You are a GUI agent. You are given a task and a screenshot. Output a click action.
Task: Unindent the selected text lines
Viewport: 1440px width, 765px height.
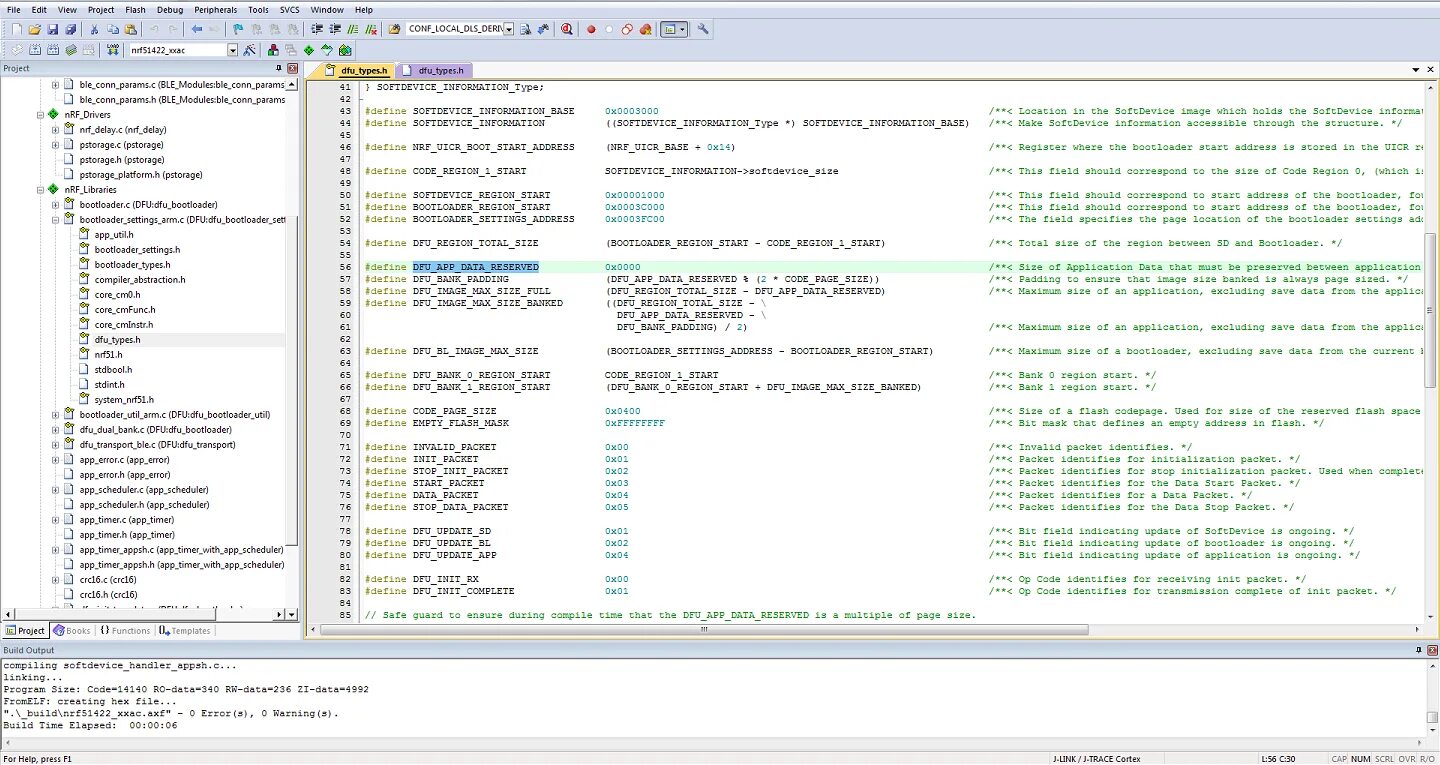coord(335,29)
